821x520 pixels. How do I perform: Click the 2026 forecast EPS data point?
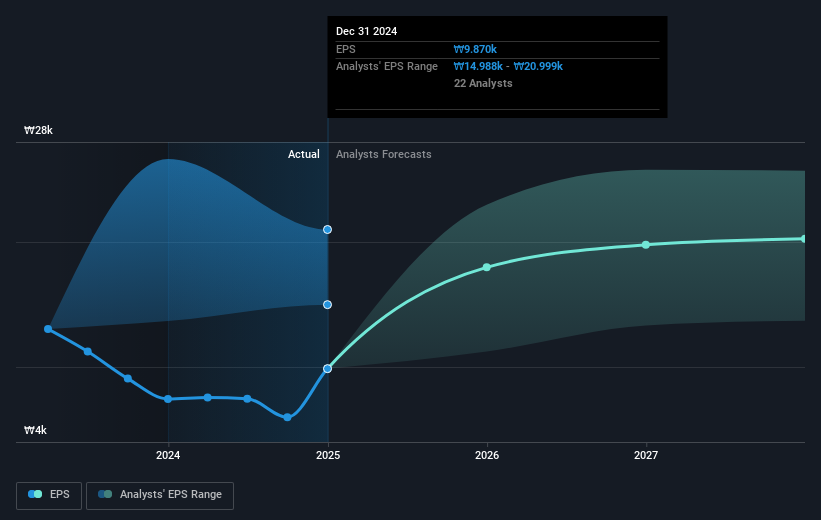pos(486,267)
